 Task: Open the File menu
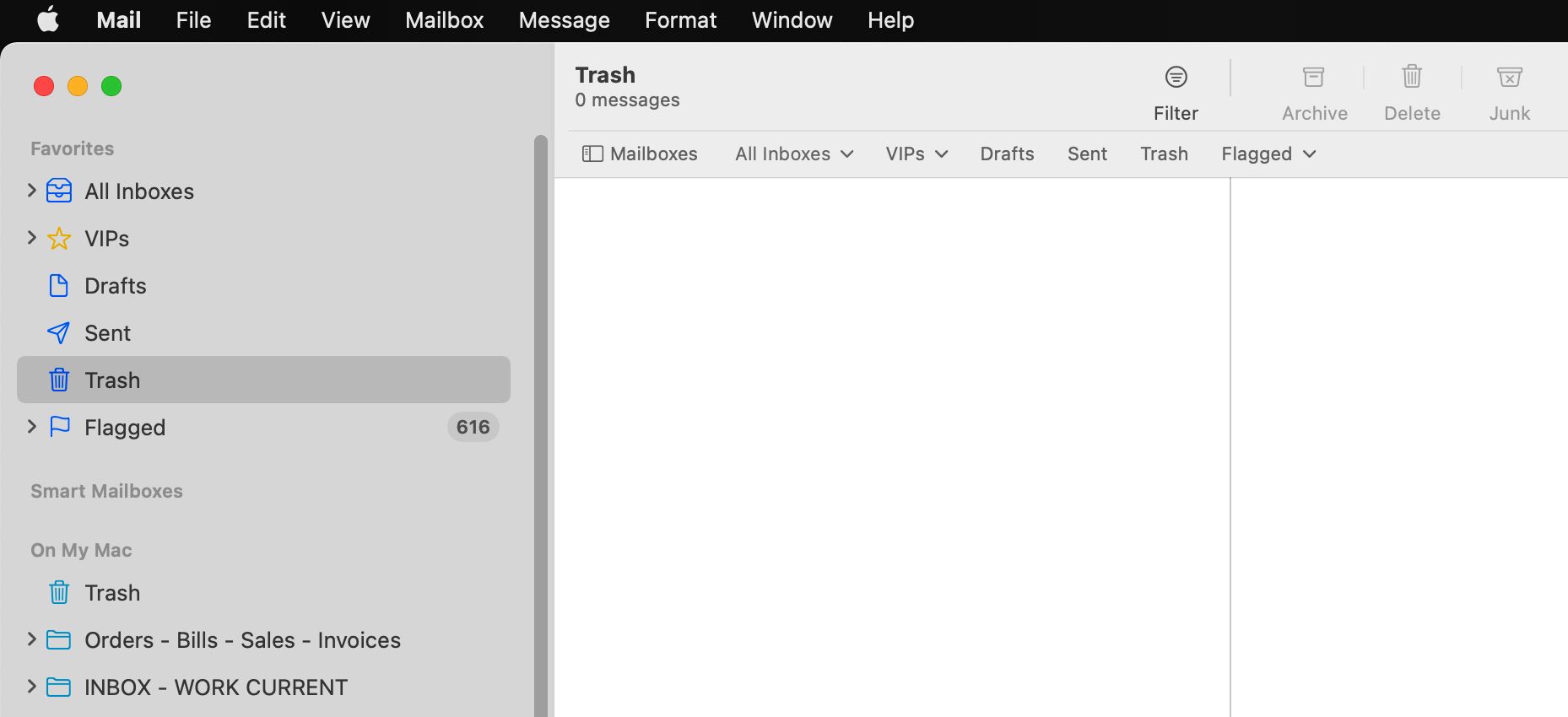point(193,20)
